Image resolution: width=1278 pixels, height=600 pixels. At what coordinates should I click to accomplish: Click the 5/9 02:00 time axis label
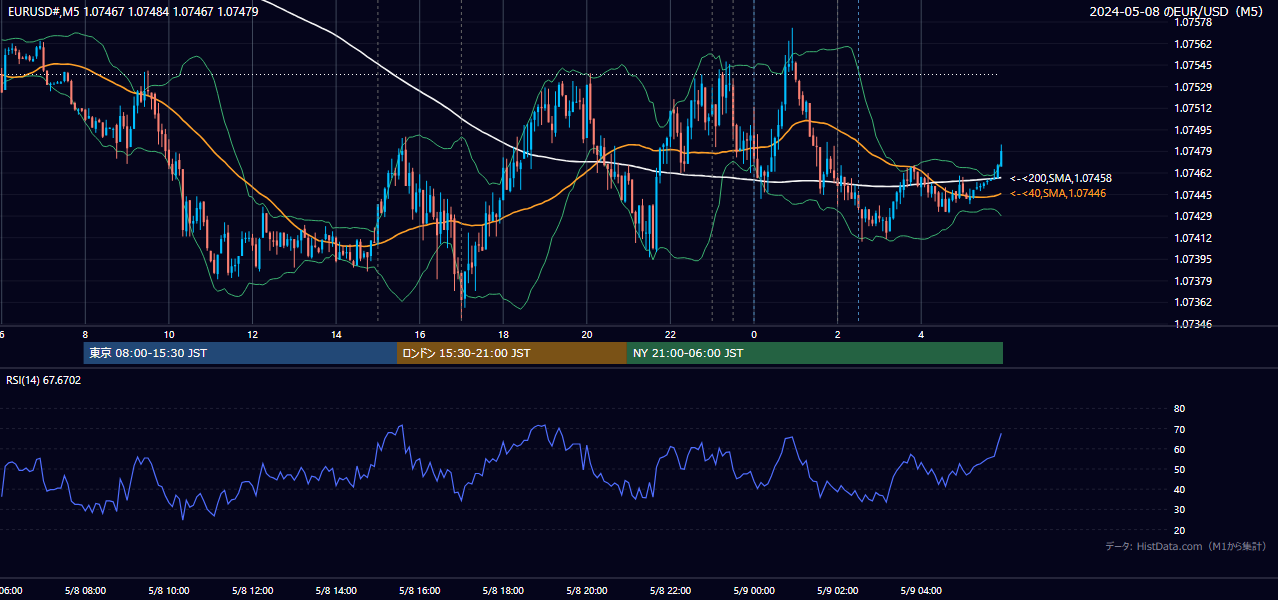tap(837, 590)
